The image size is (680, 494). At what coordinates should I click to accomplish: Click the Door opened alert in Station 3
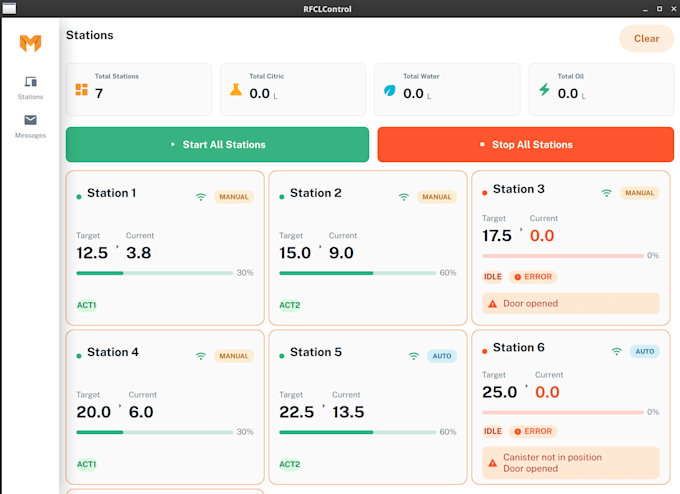tap(571, 304)
